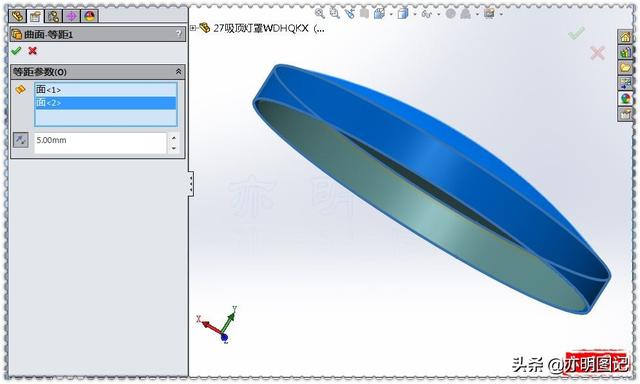
Task: Click the Section View icon
Action: [x=364, y=13]
